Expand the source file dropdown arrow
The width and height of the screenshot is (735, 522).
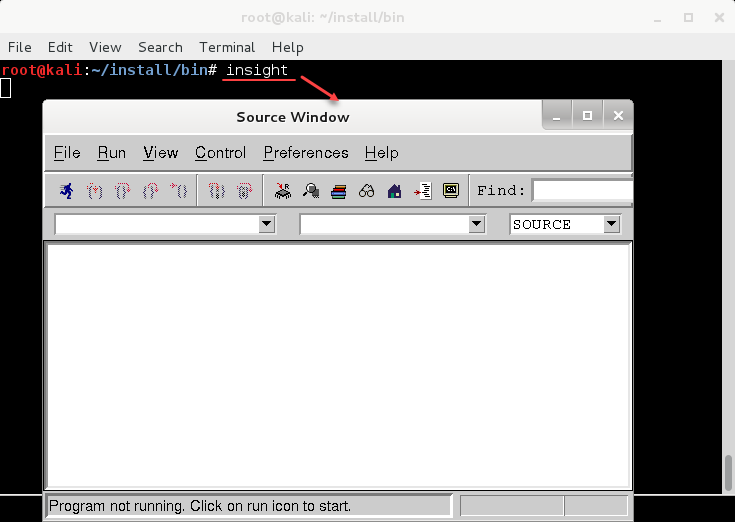266,224
